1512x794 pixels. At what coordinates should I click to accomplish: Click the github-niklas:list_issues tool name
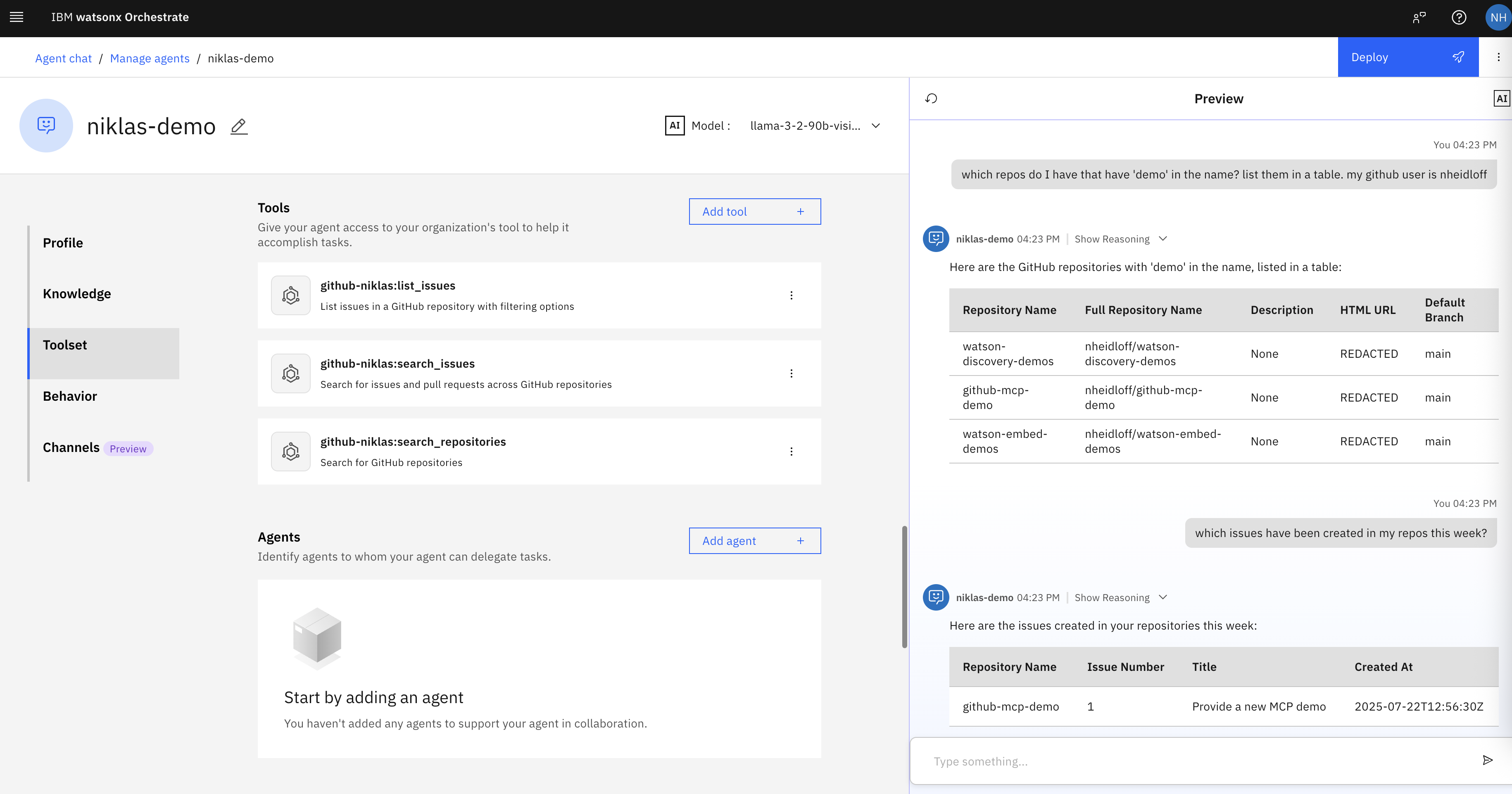[x=388, y=286]
